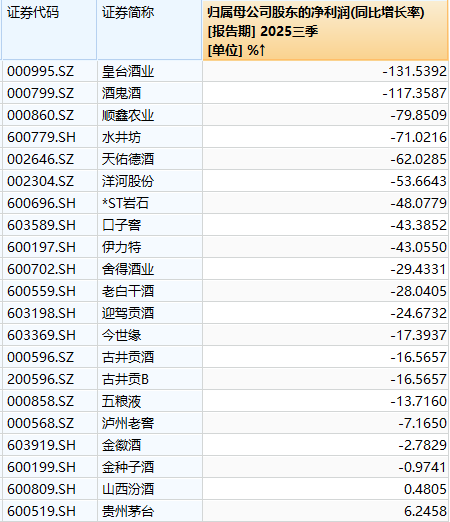Viewport: 450px width, 522px height.
Task: Select value cell -17.3937
Action: [x=325, y=335]
